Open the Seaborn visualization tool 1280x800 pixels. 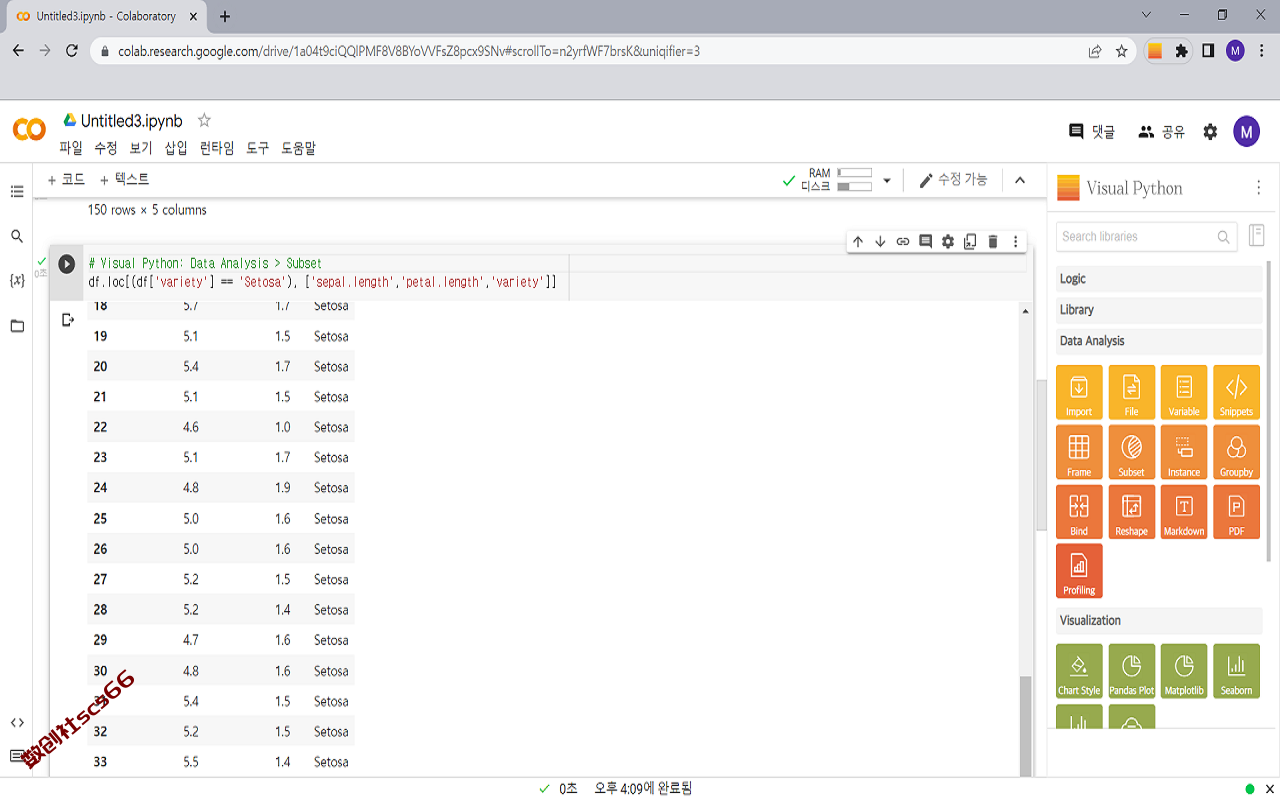1236,671
